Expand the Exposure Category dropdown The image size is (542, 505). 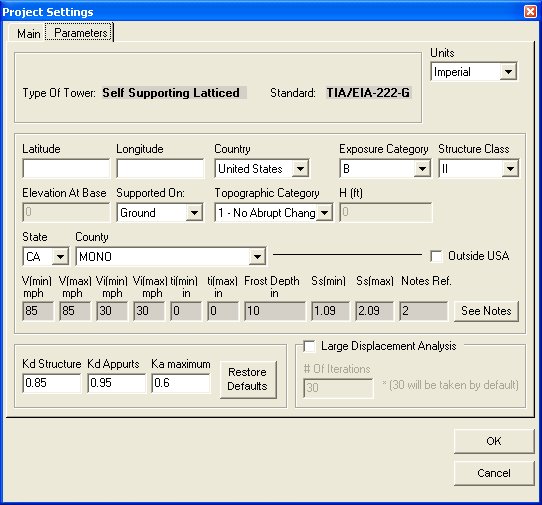point(385,169)
